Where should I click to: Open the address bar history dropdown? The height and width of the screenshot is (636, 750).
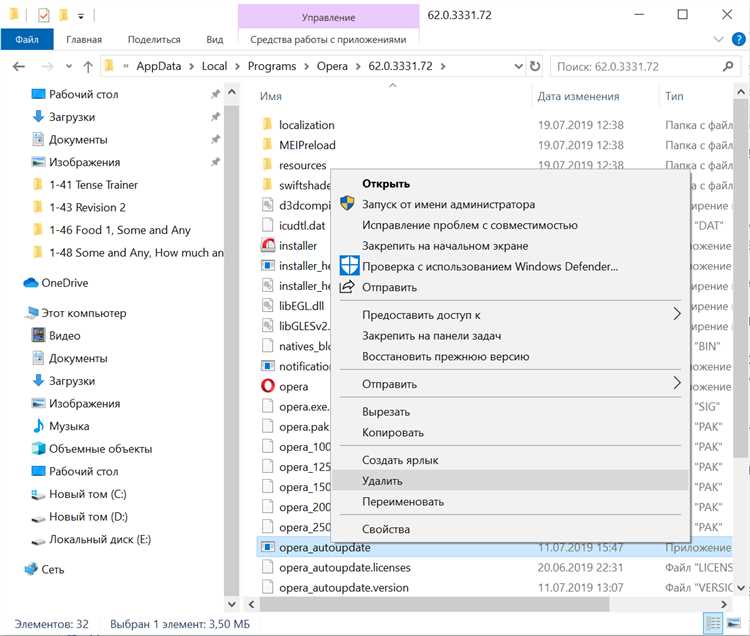click(x=518, y=66)
